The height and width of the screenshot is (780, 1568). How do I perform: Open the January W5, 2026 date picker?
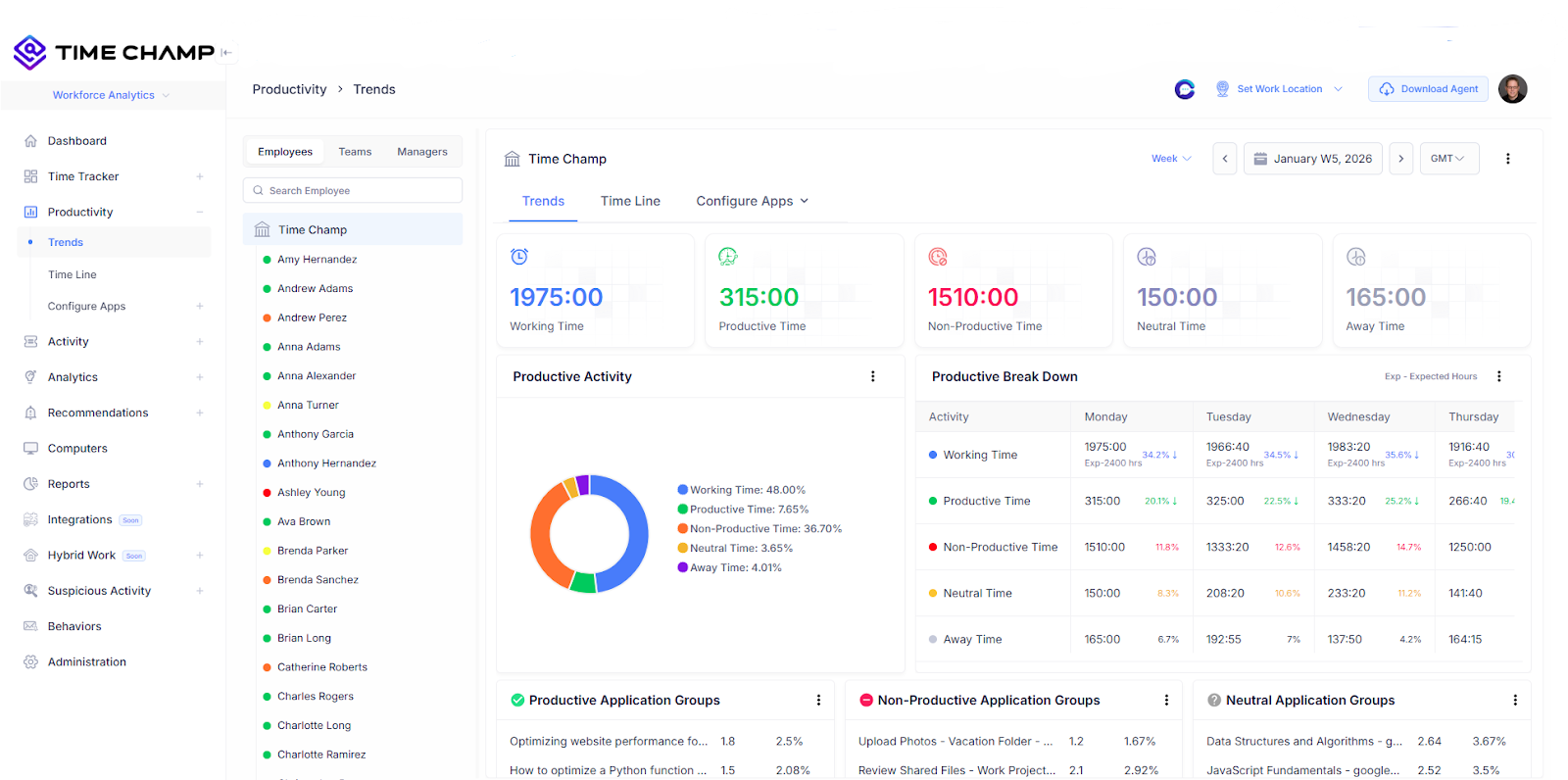[1313, 159]
